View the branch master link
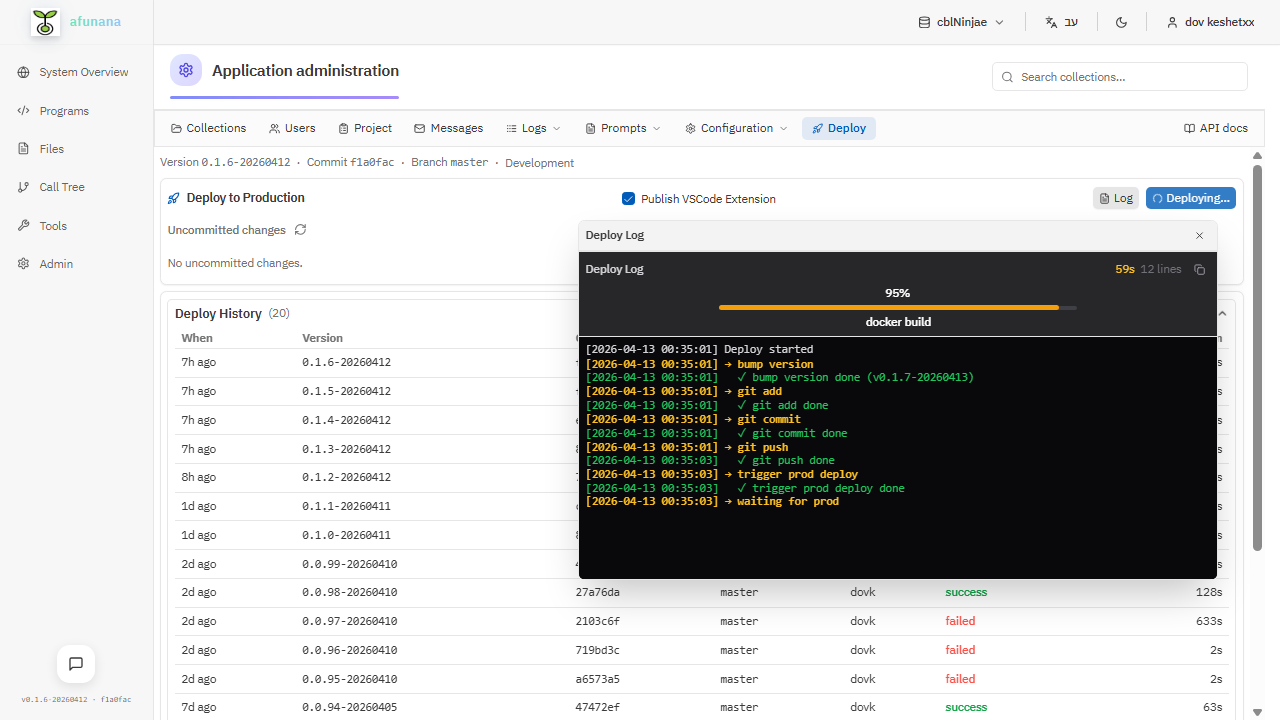 449,162
